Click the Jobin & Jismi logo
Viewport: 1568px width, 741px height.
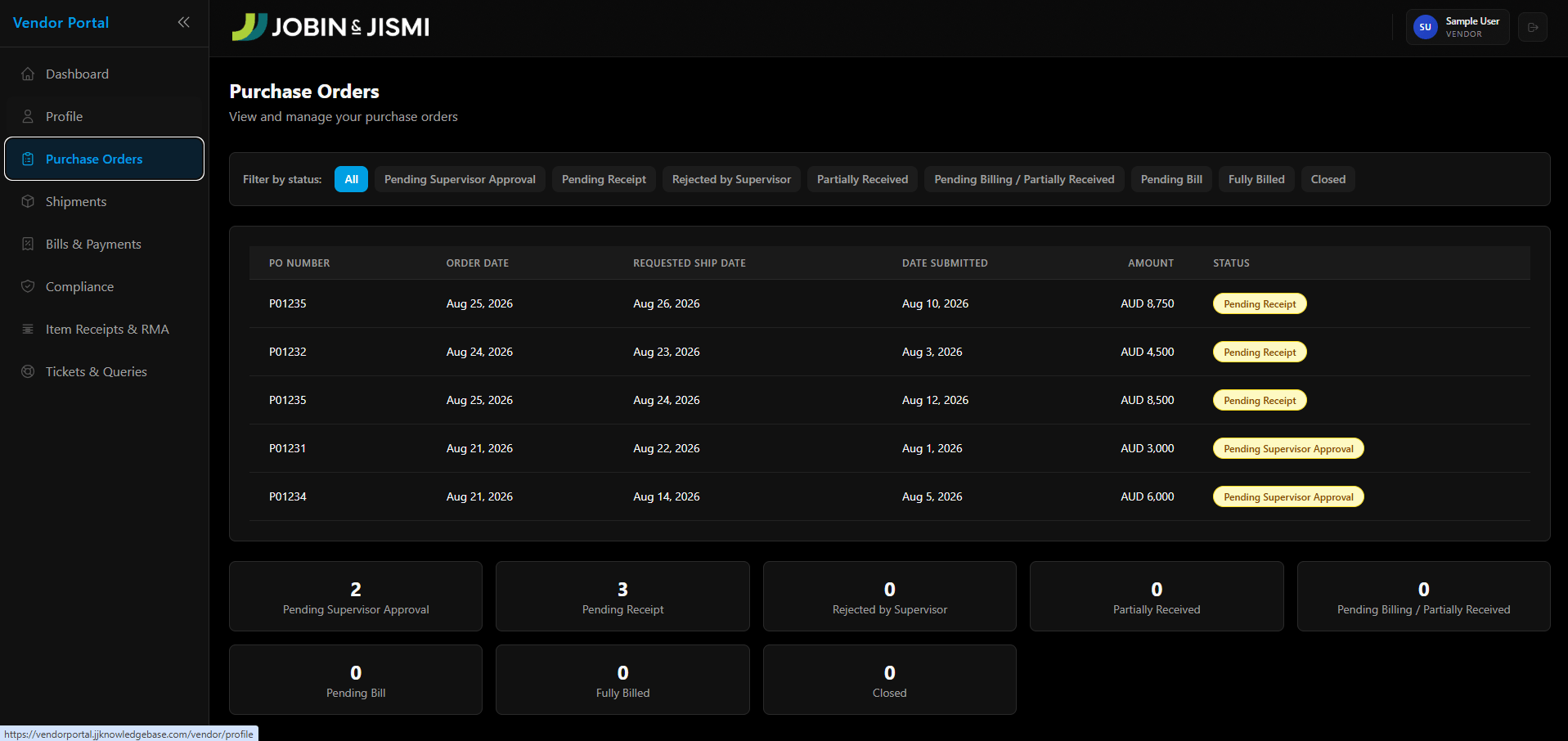330,27
